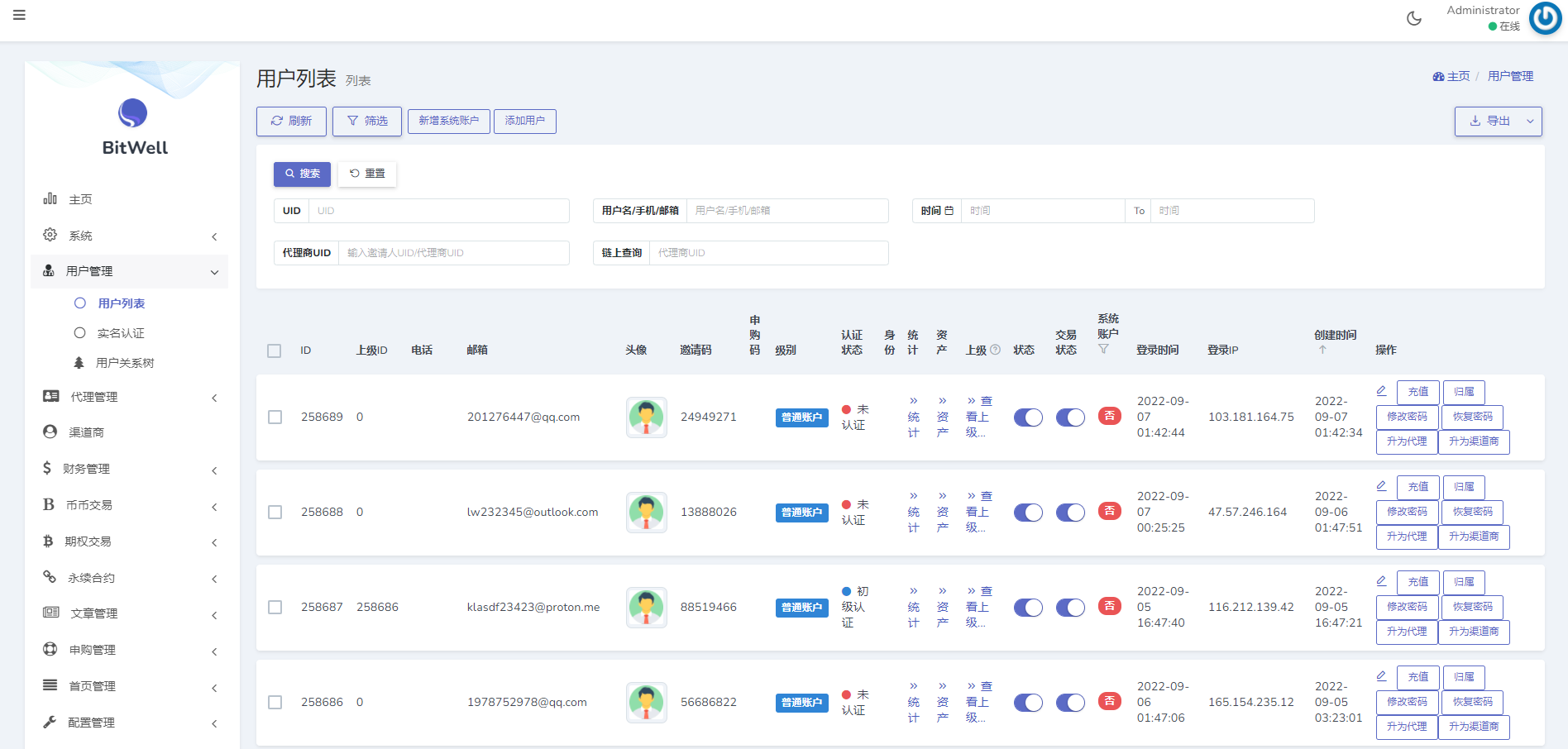The height and width of the screenshot is (749, 1568).
Task: Open 实名认证 in the sidebar
Action: 121,333
